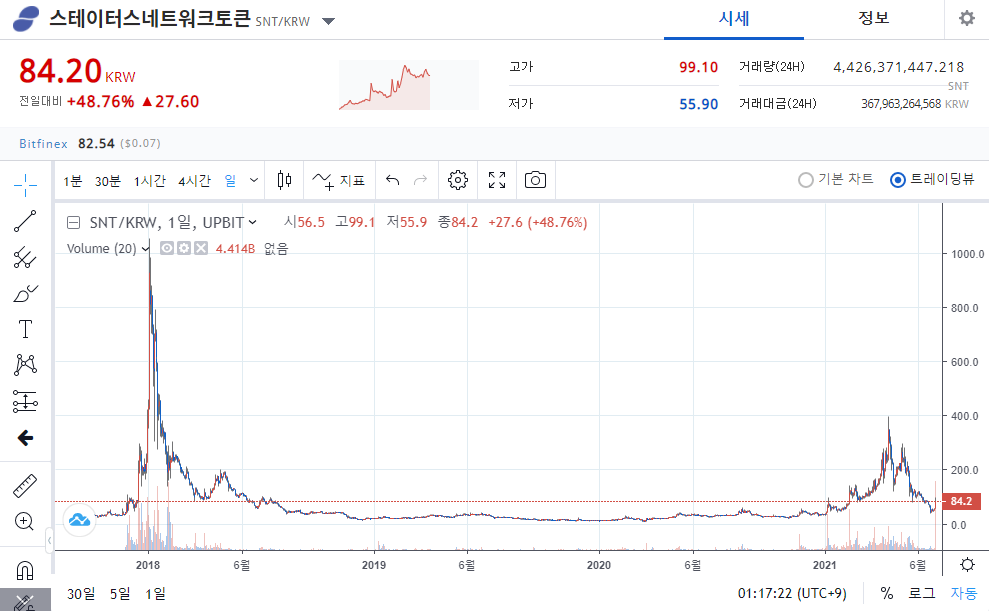Switch to the 정보 tab
This screenshot has height=611, width=989.
tap(874, 19)
